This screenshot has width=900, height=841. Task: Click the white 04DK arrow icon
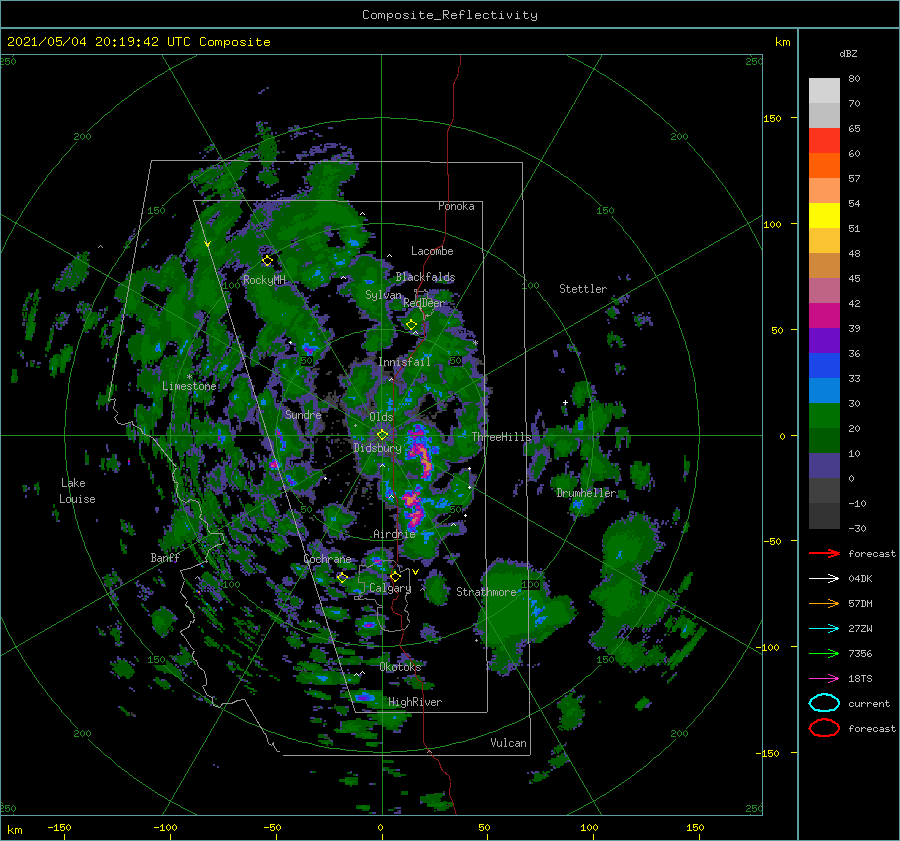coord(824,578)
